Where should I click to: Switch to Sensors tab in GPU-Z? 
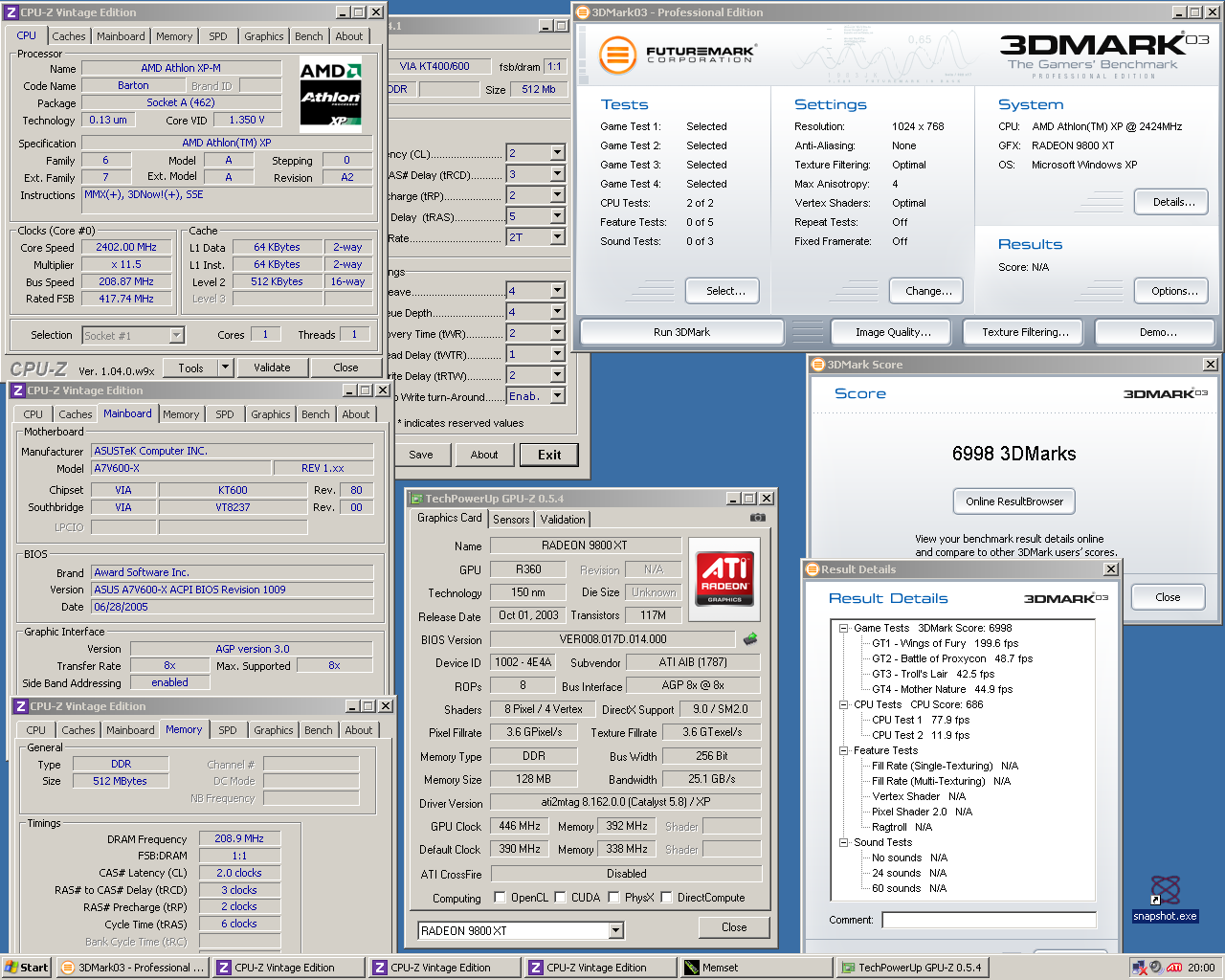(511, 519)
